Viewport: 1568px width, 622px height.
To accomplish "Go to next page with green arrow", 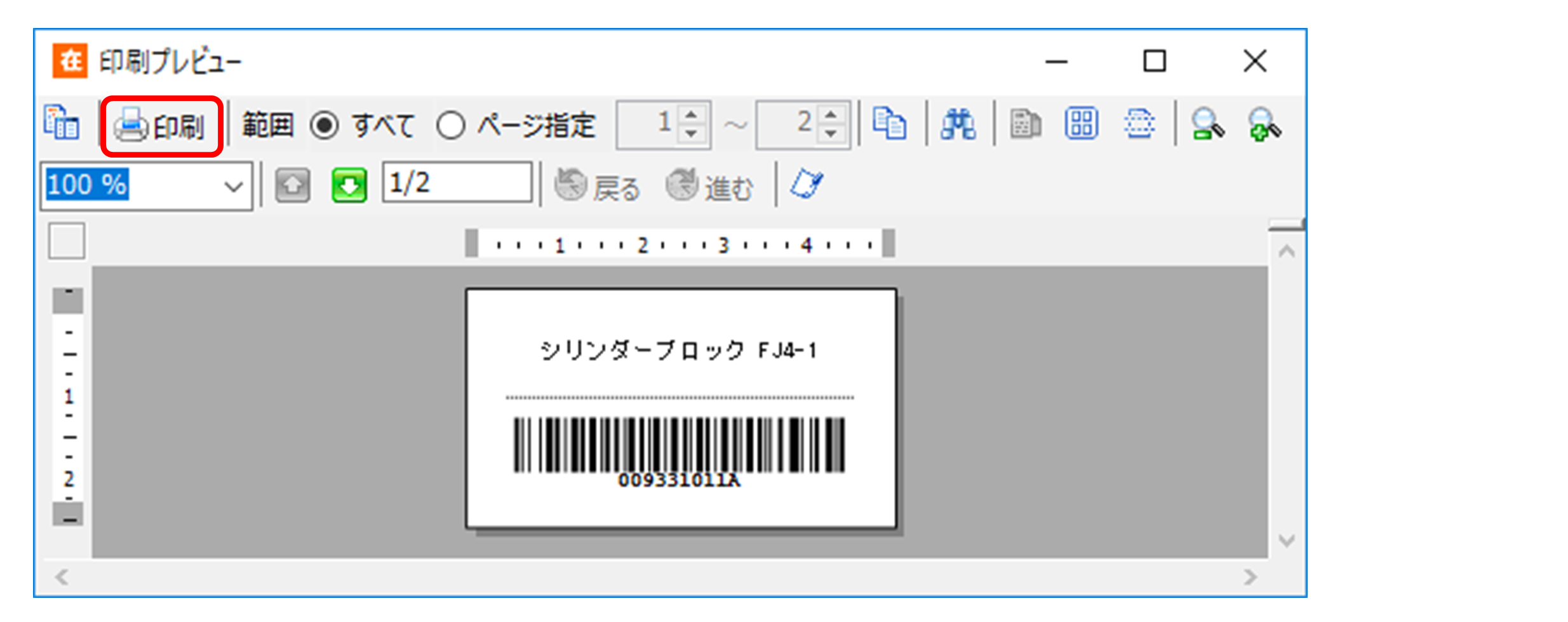I will click(x=349, y=186).
